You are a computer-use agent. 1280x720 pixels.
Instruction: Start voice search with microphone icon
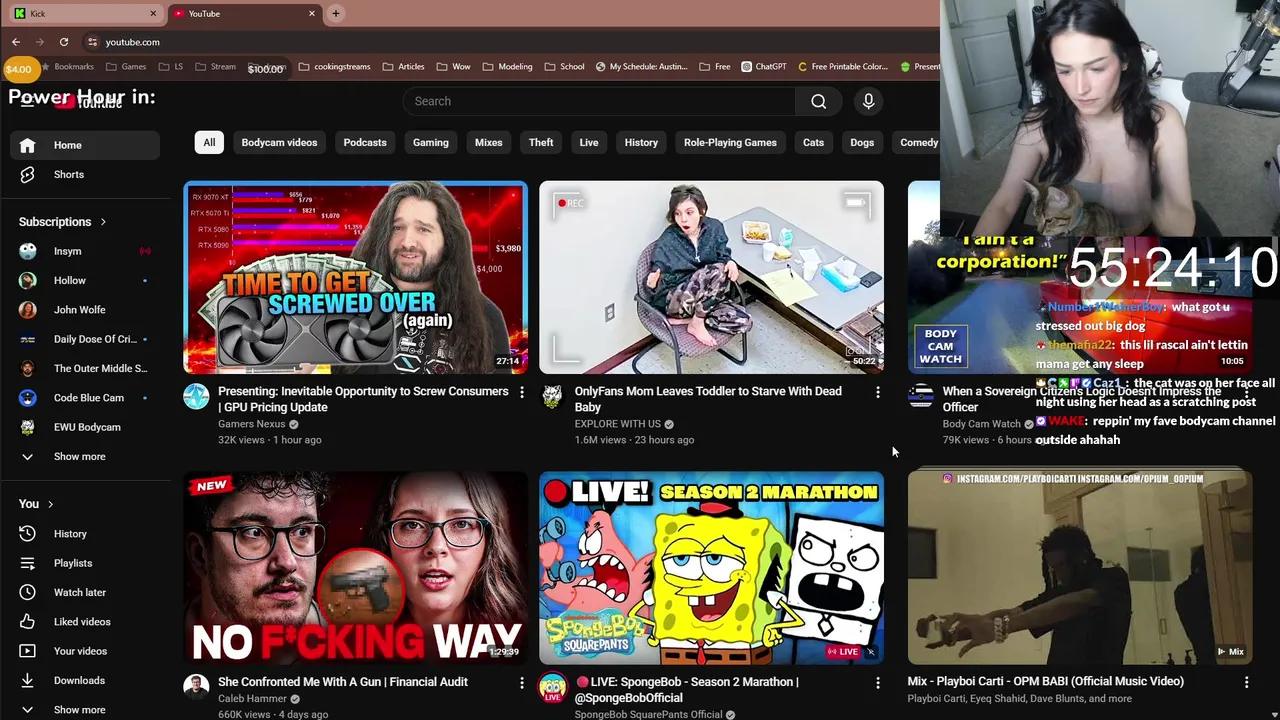(868, 101)
